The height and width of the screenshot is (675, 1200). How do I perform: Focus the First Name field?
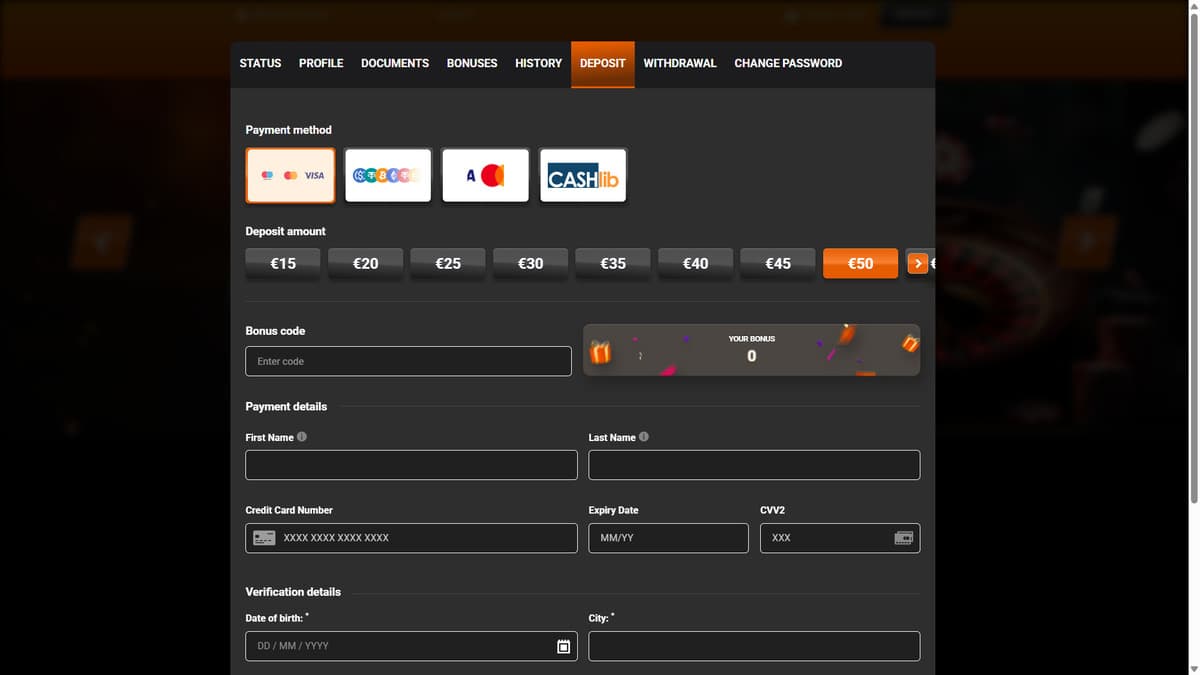coord(411,465)
